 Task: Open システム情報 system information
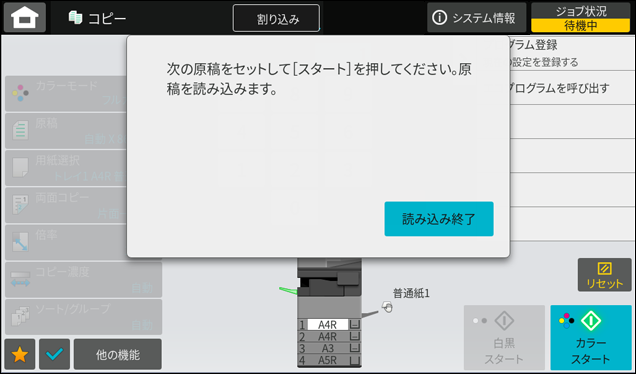[476, 17]
